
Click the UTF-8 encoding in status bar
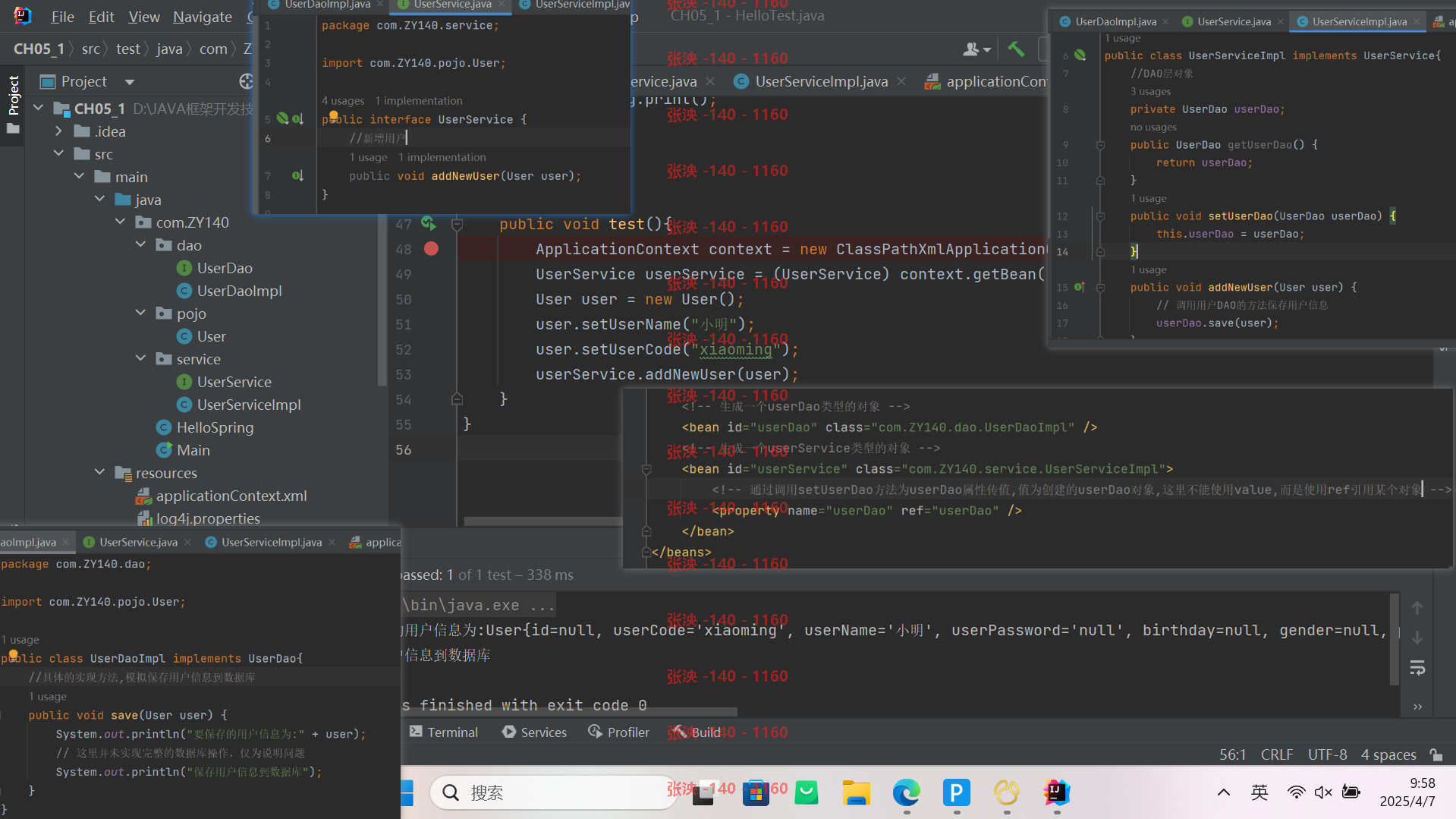[x=1327, y=754]
